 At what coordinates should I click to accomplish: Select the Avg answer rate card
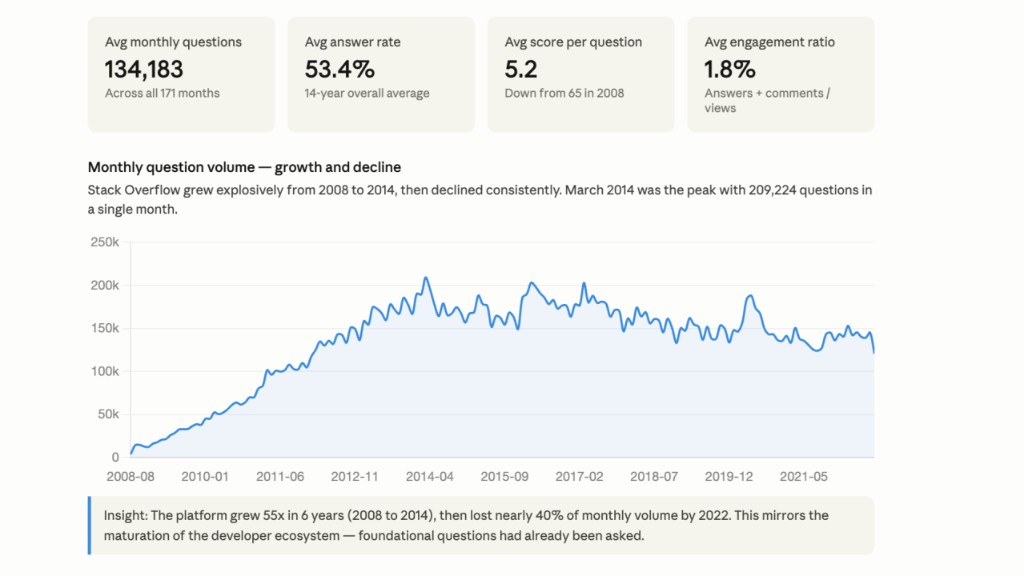[381, 74]
